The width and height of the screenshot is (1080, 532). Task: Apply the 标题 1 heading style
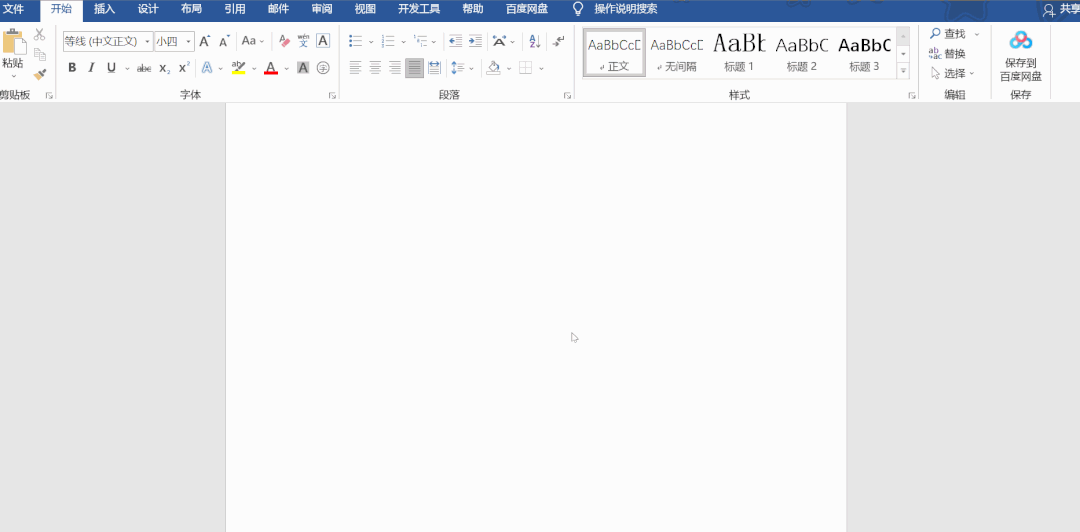coord(739,52)
